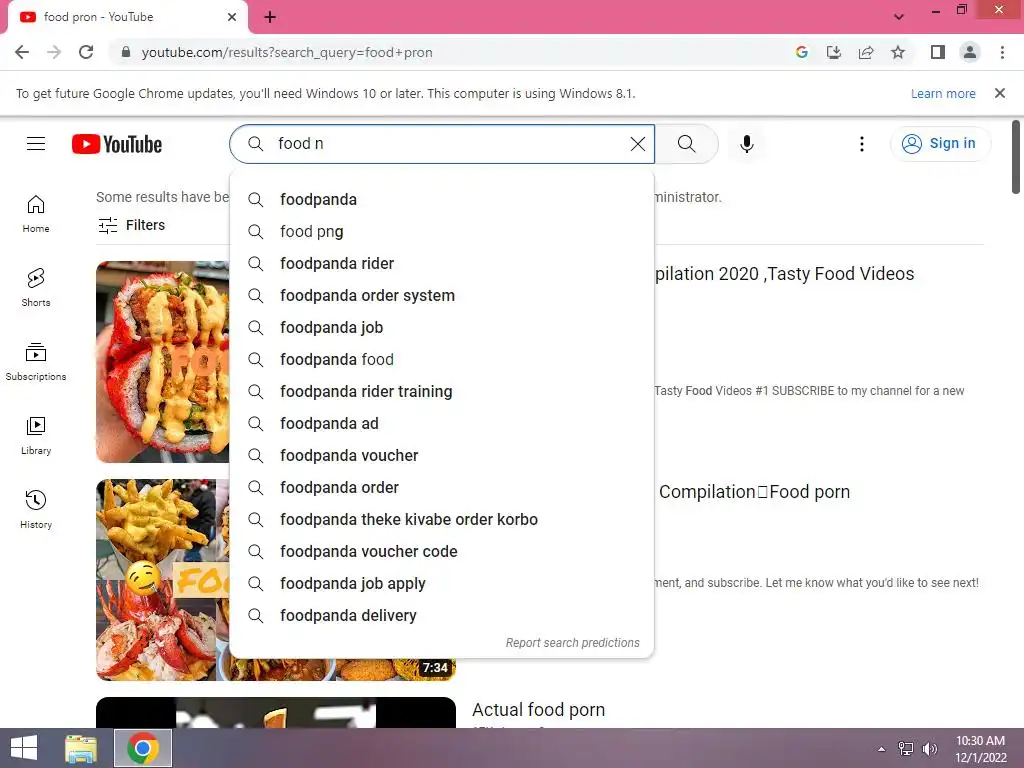This screenshot has width=1024, height=768.
Task: Open the 'Actual food porn' video title
Action: (x=539, y=709)
